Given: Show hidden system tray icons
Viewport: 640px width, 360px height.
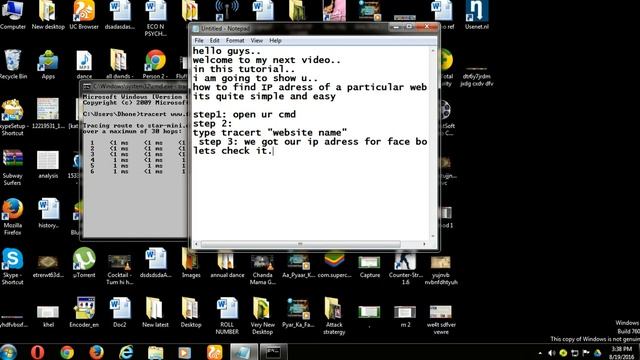Looking at the screenshot, I should tap(540, 353).
